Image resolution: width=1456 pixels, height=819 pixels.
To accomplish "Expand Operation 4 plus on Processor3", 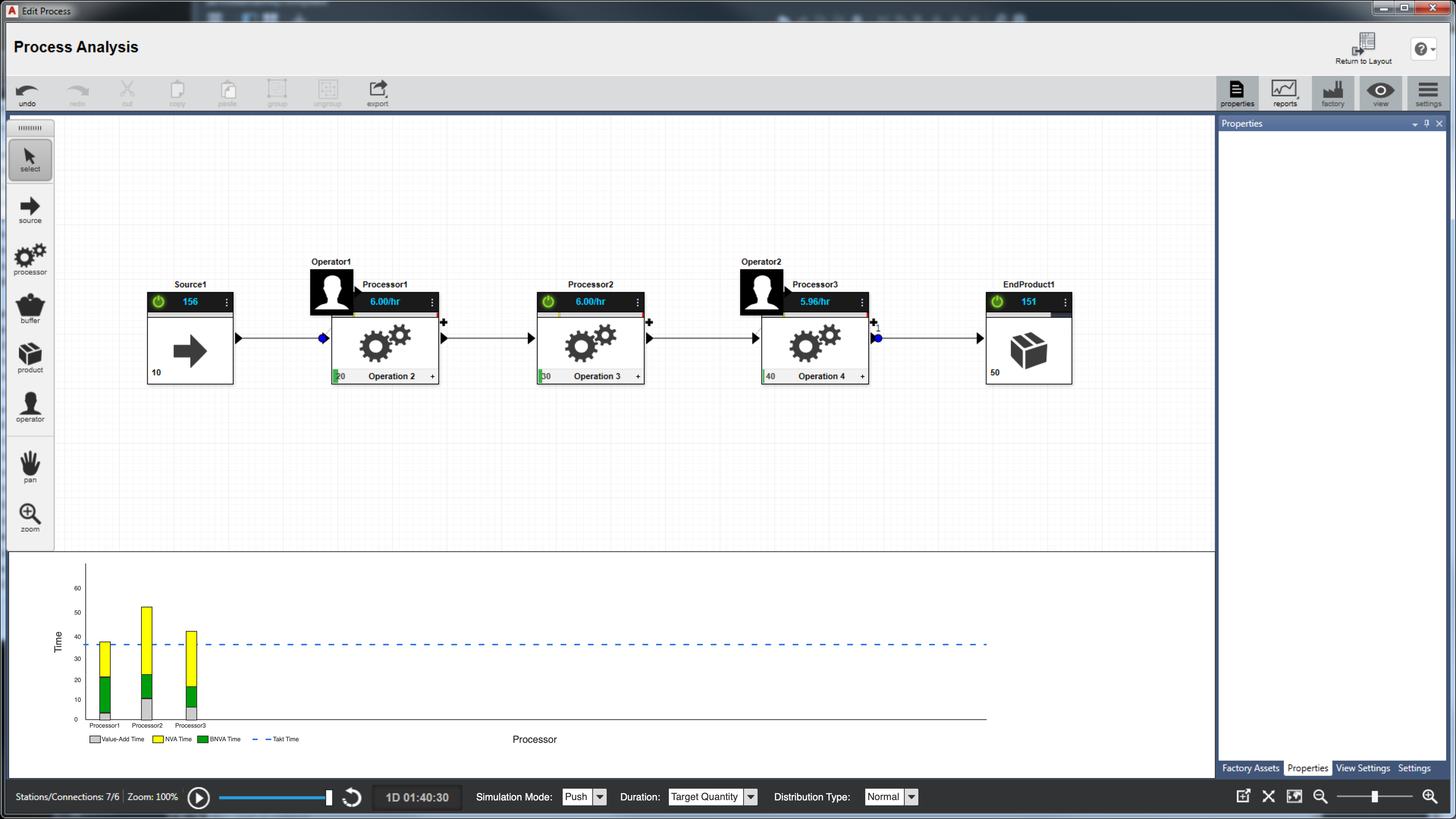I will [863, 377].
